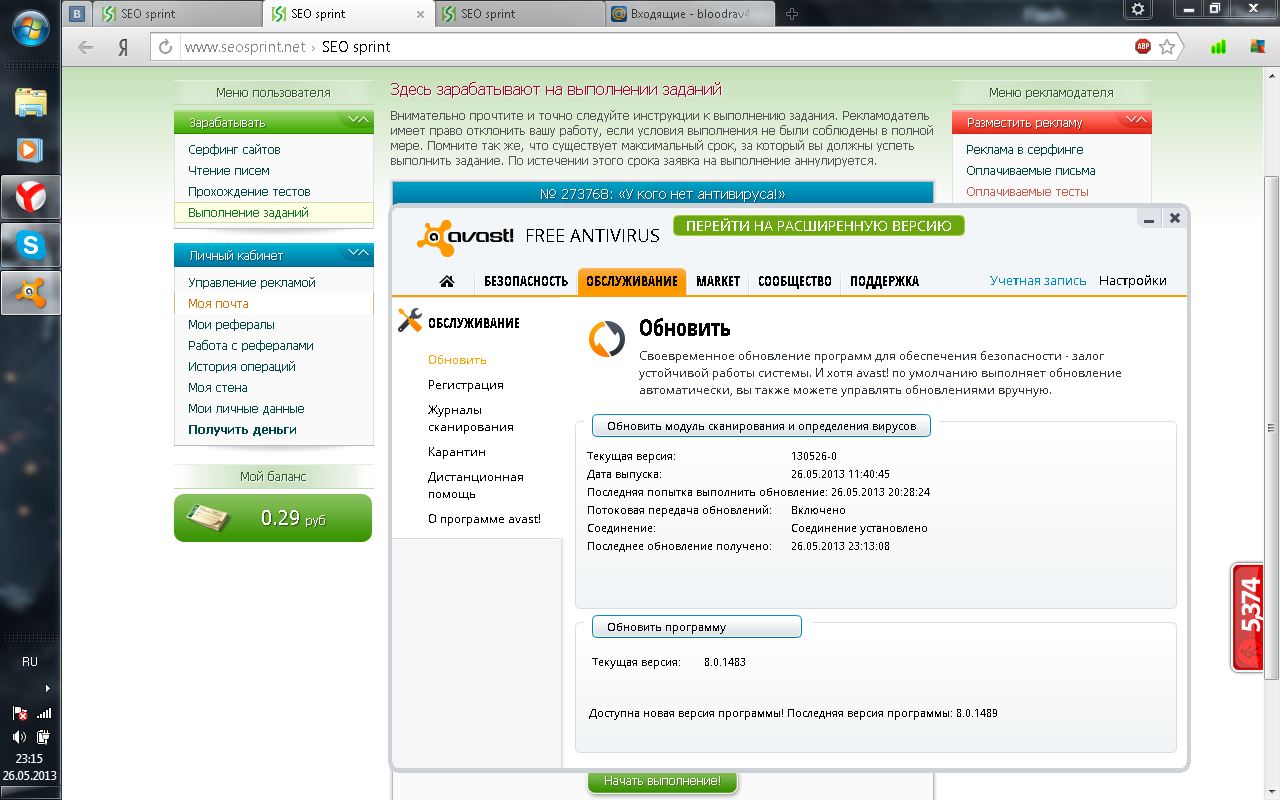Close the avast antivirus window
Screen dimensions: 1280x800
[x=1174, y=218]
